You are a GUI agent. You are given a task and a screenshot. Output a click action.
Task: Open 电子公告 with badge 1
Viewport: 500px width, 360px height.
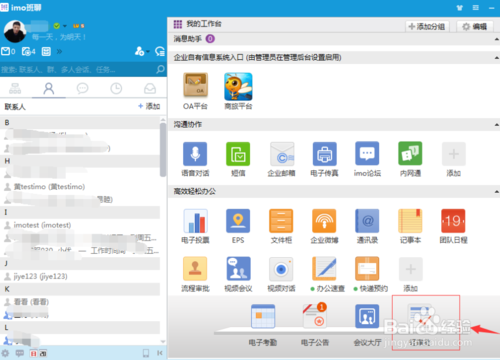click(315, 315)
